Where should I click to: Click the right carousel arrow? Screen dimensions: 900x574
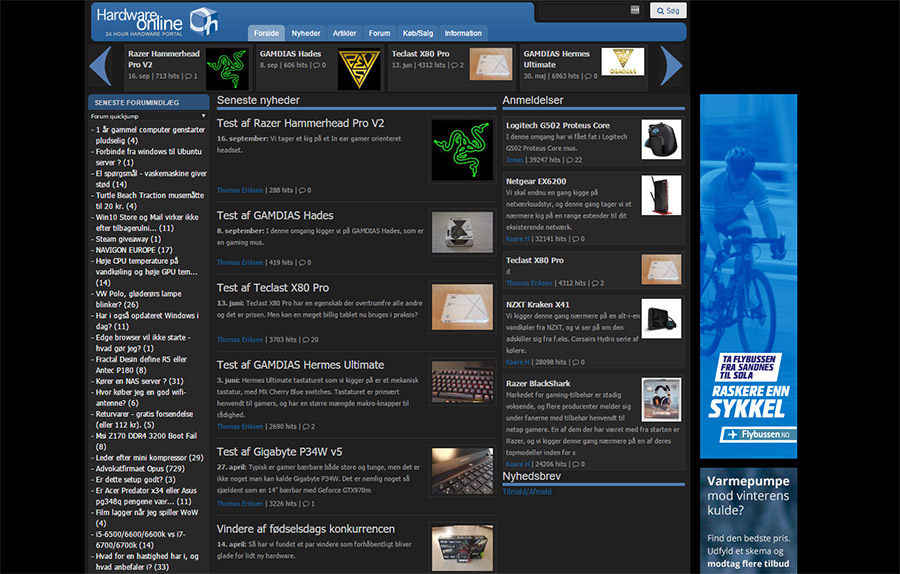672,67
